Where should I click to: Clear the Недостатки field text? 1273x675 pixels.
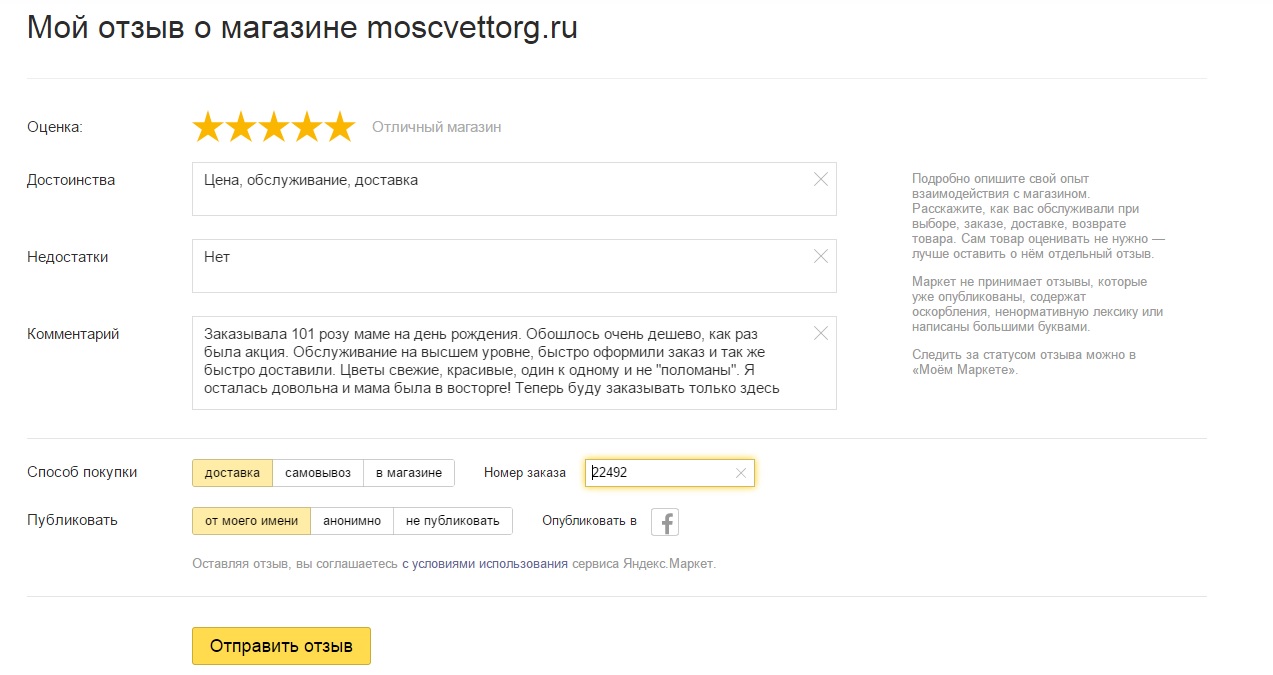click(x=821, y=257)
